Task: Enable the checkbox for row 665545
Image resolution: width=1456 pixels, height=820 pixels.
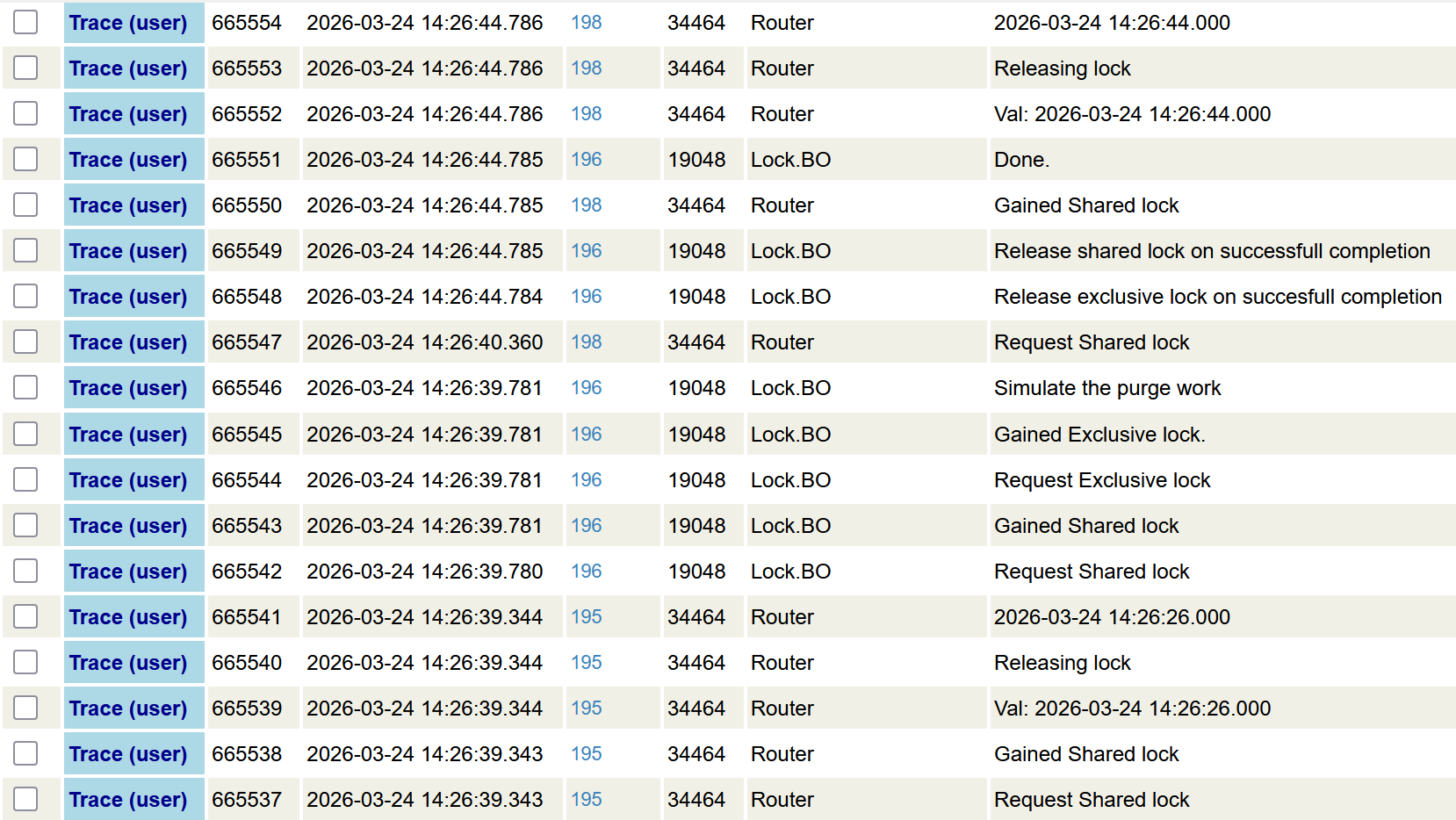Action: 25,434
